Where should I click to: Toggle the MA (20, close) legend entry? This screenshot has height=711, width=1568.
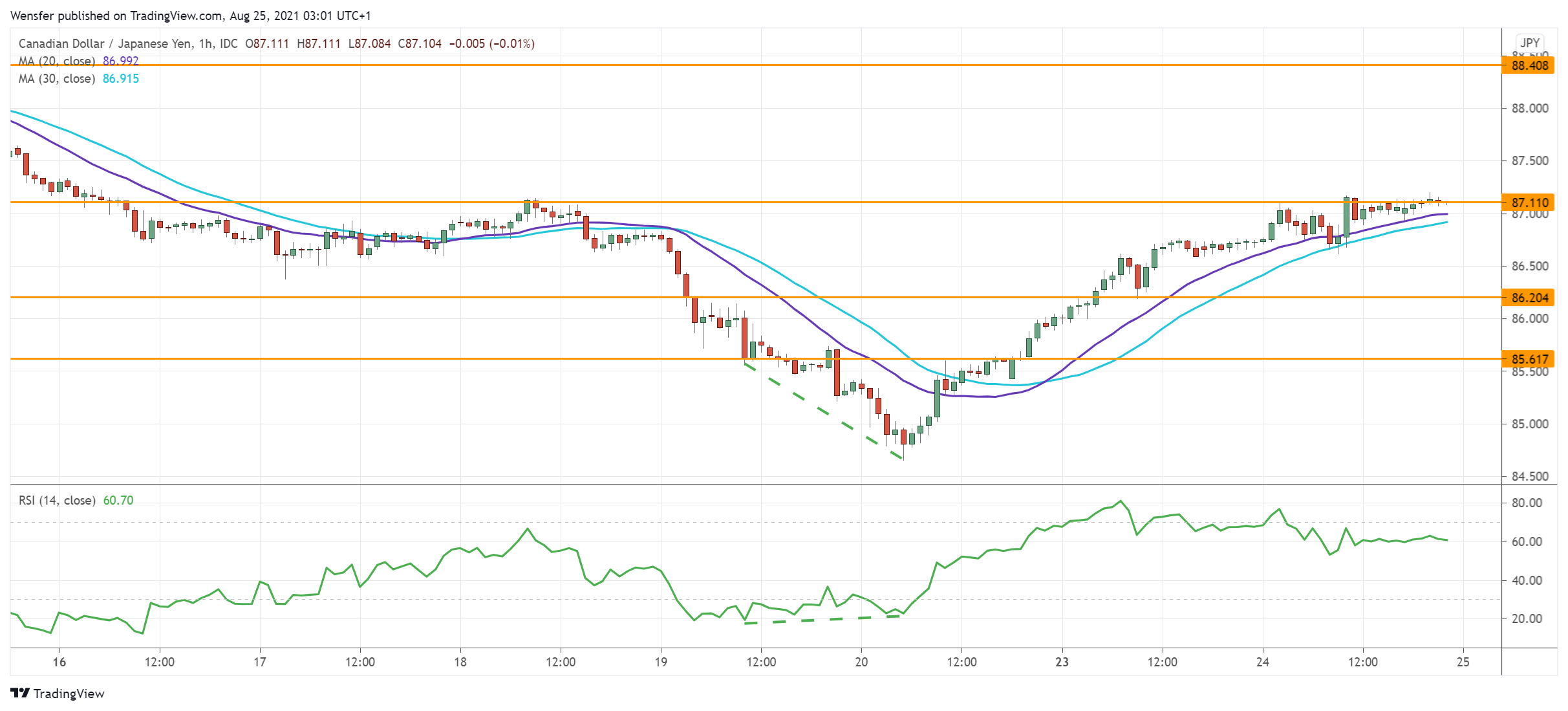pyautogui.click(x=57, y=61)
